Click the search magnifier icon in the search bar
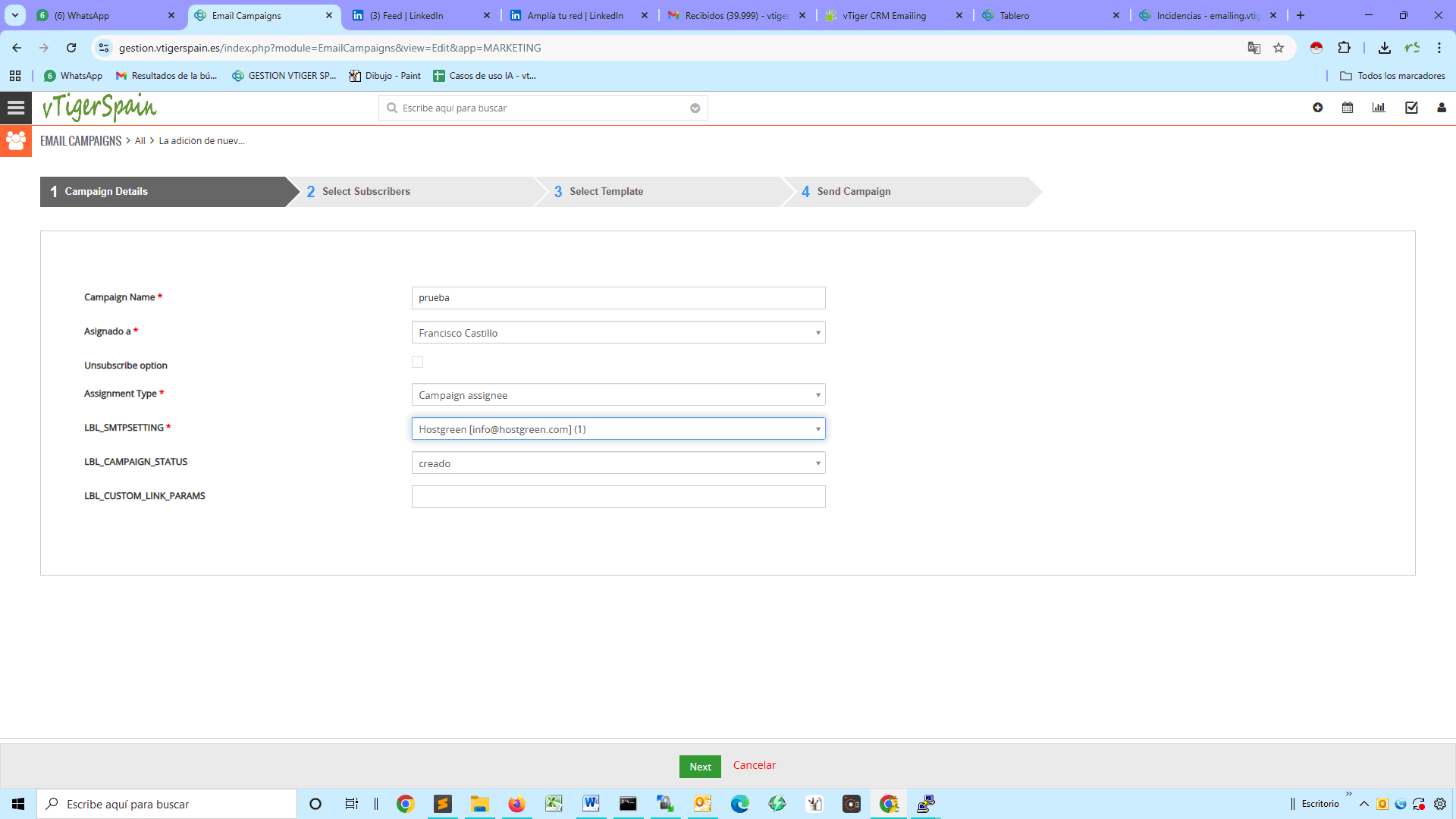1456x819 pixels. tap(391, 108)
